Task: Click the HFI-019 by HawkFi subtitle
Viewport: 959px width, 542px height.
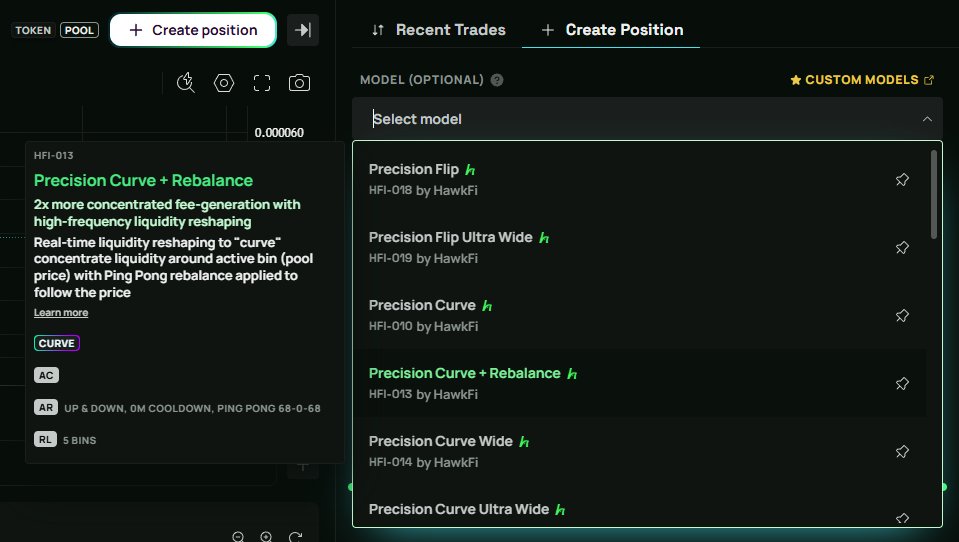Action: (x=423, y=258)
